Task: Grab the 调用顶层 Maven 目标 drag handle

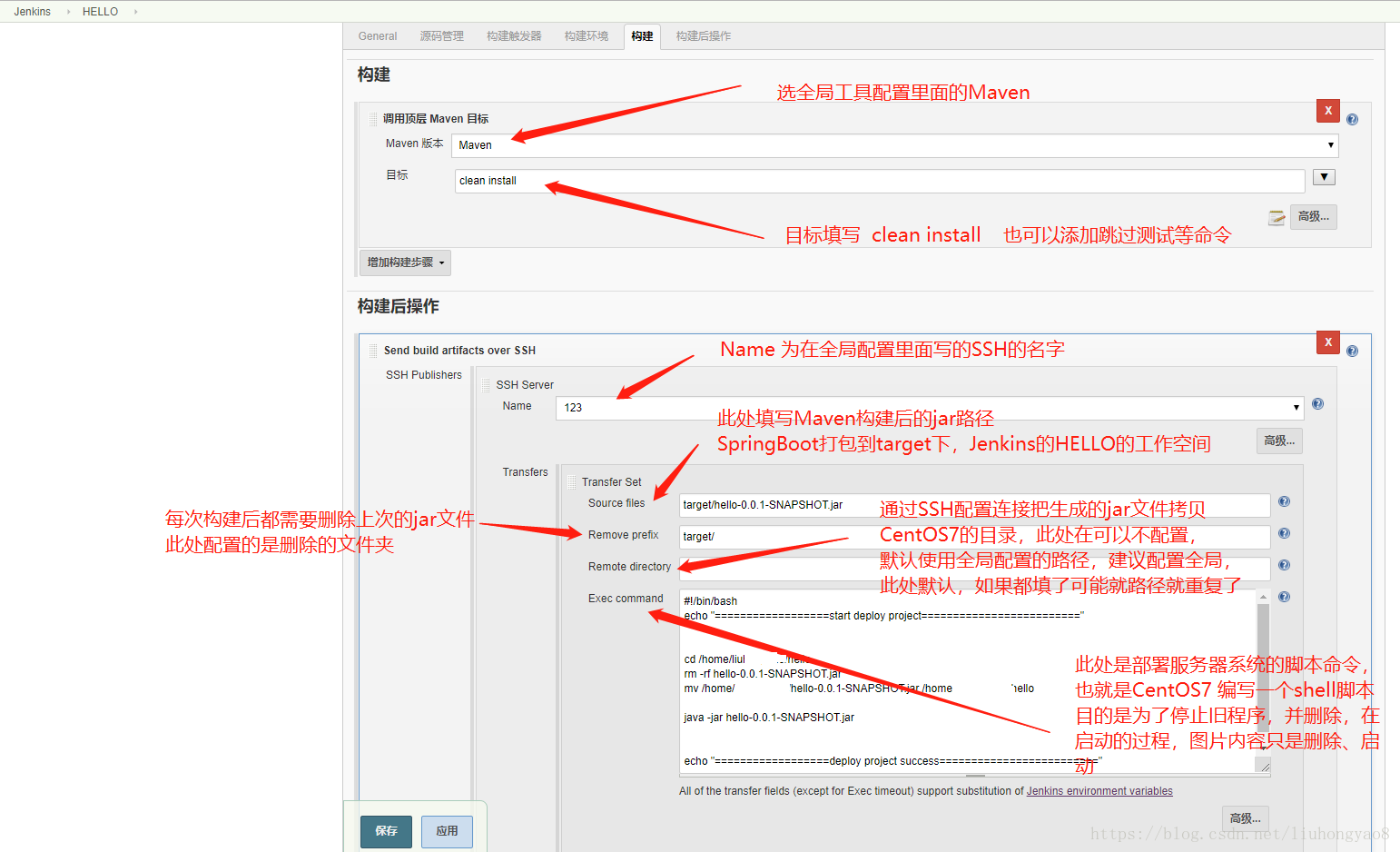Action: 373,119
